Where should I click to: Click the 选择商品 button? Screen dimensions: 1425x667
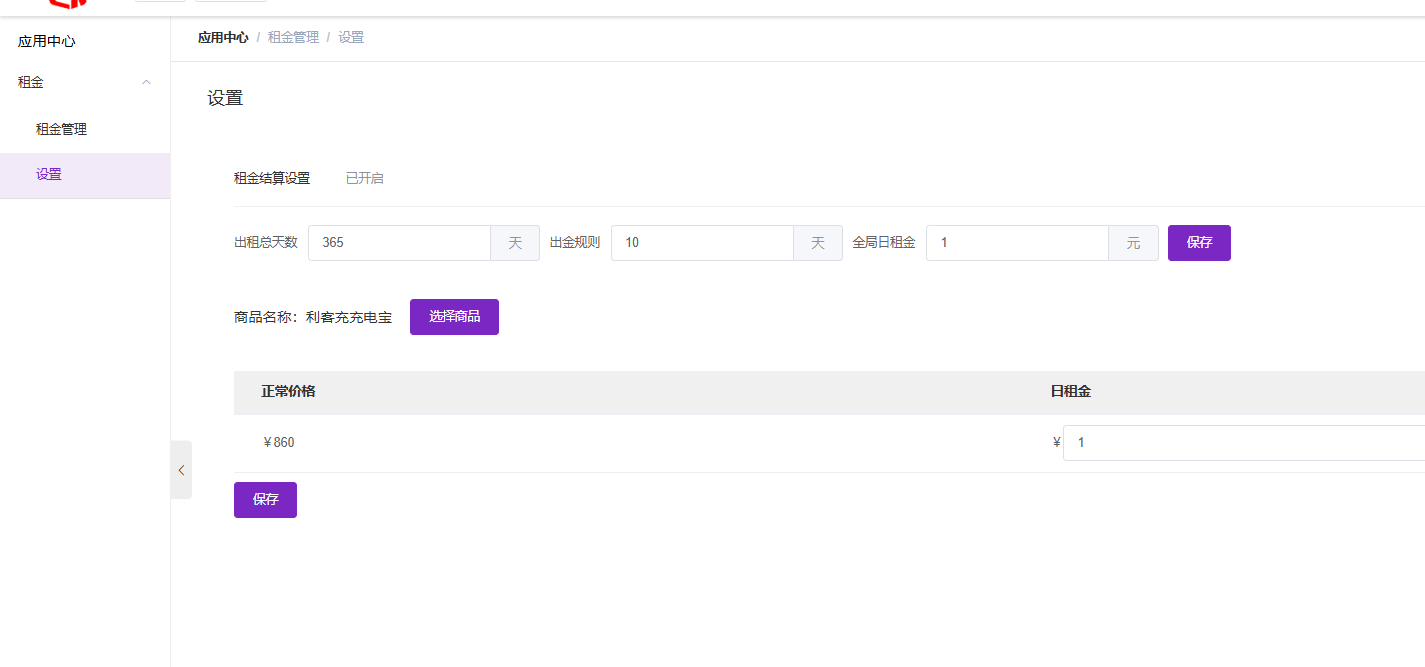tap(454, 317)
